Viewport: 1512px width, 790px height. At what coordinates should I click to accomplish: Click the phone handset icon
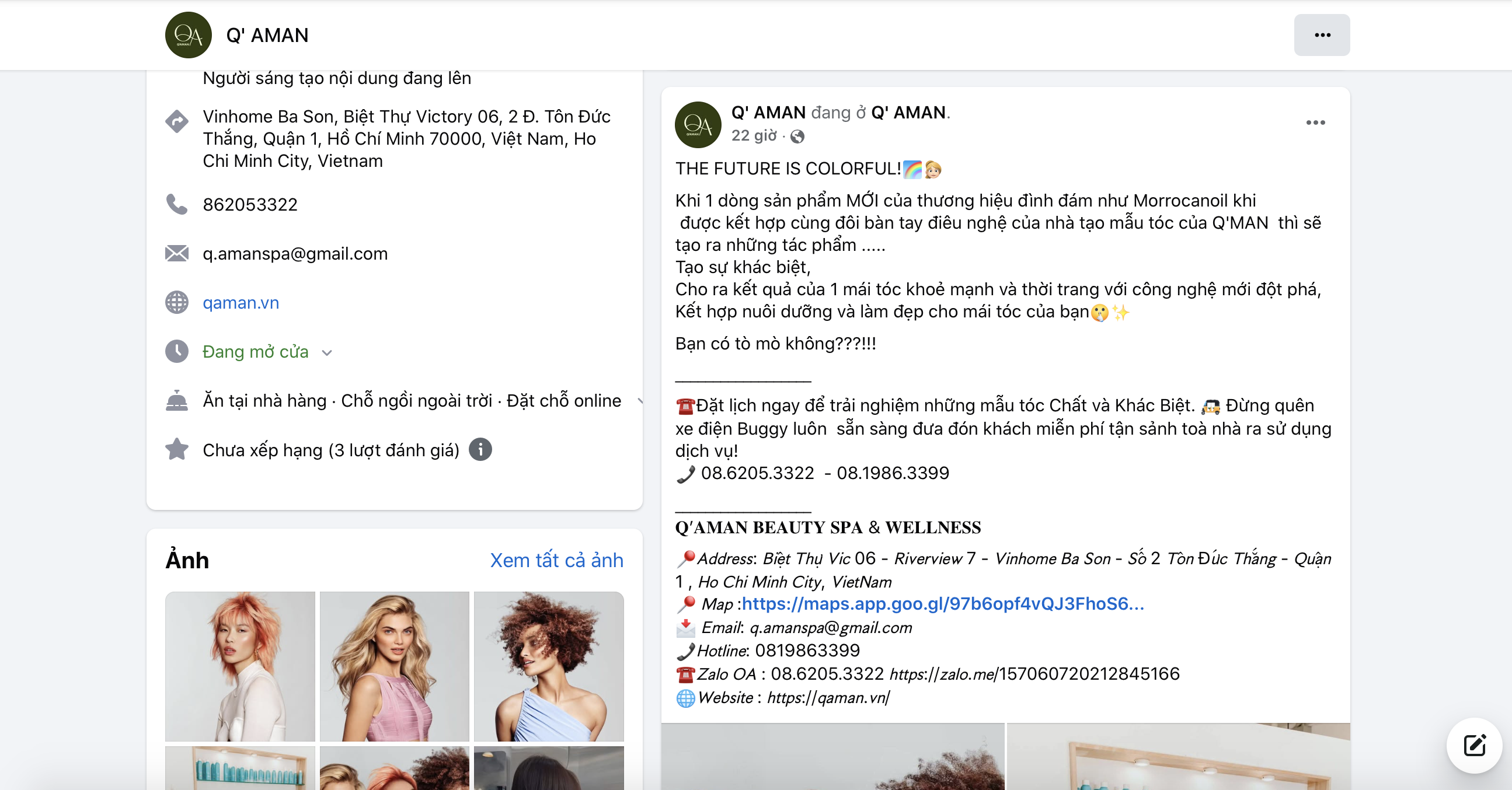pyautogui.click(x=177, y=204)
